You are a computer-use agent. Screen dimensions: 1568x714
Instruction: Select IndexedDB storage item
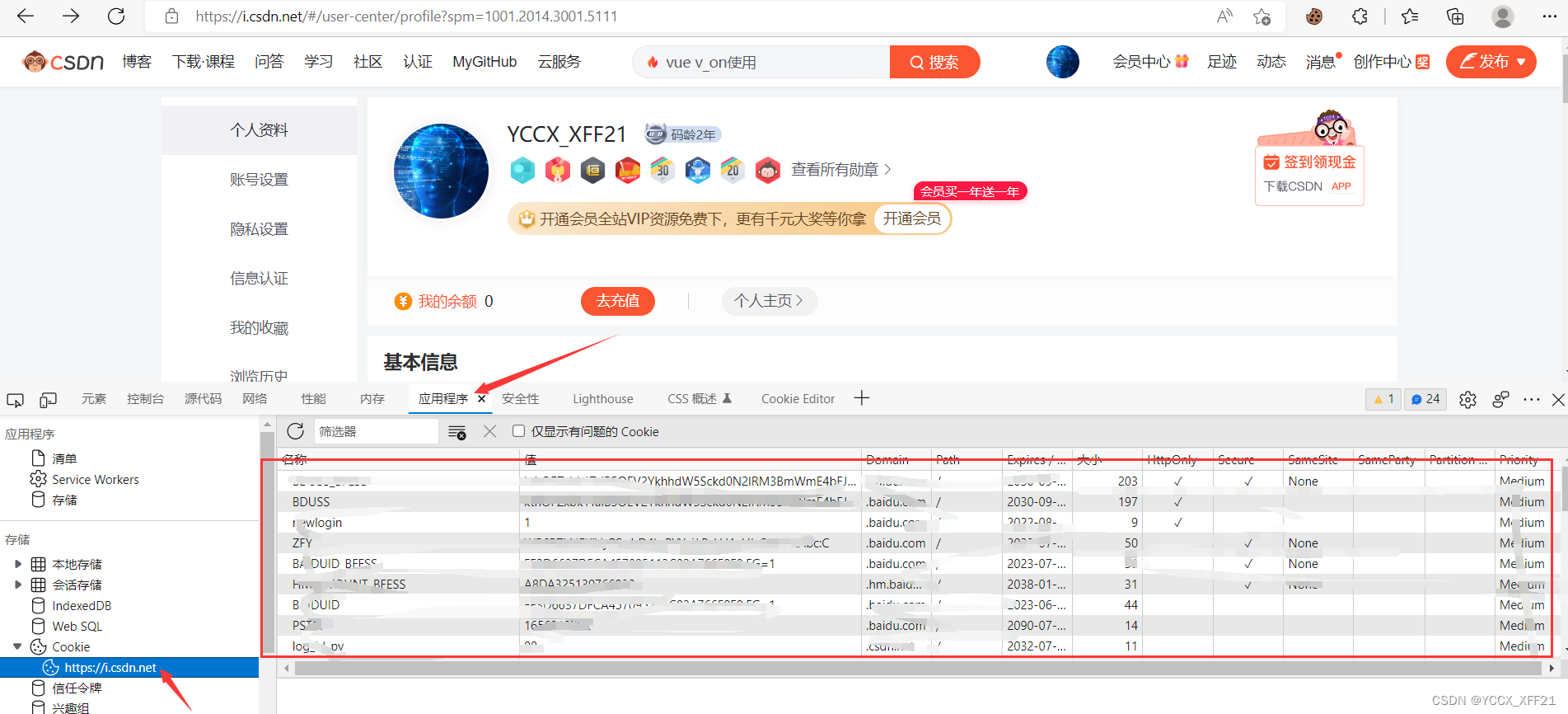pos(82,605)
